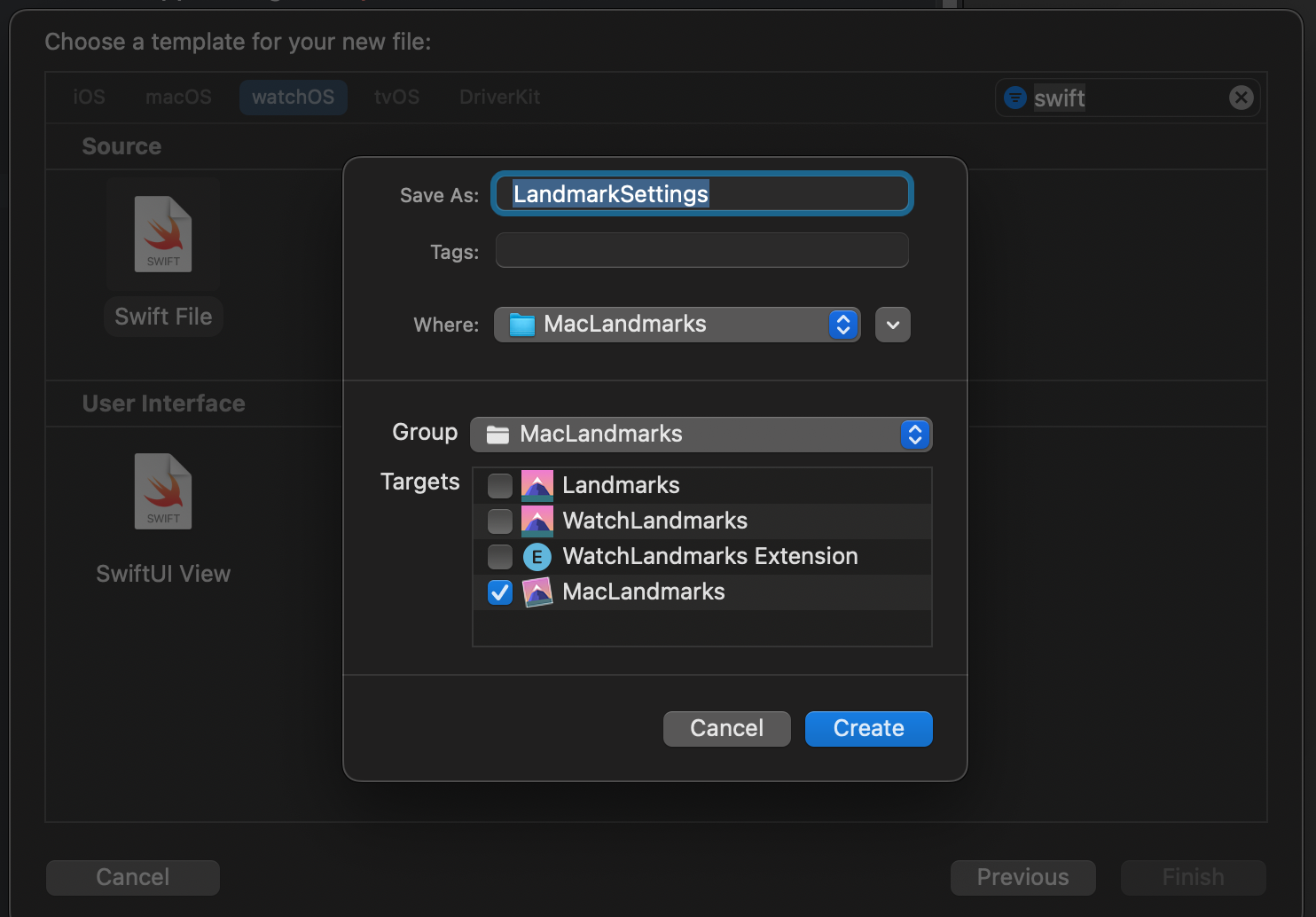Select the watchOS platform tab
The height and width of the screenshot is (917, 1316).
294,98
